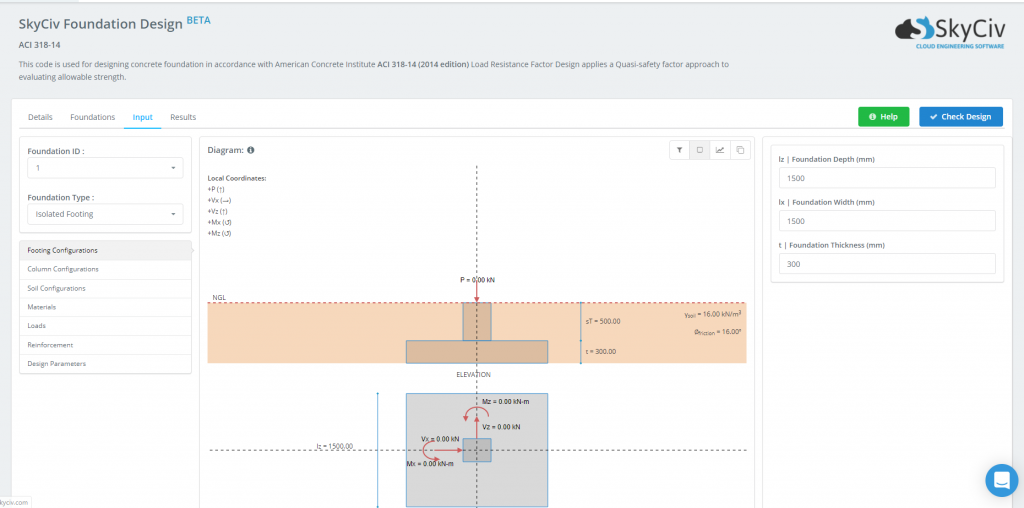1024x508 pixels.
Task: Click the 'ACI 318-14' code subtitle
Action: [x=40, y=45]
